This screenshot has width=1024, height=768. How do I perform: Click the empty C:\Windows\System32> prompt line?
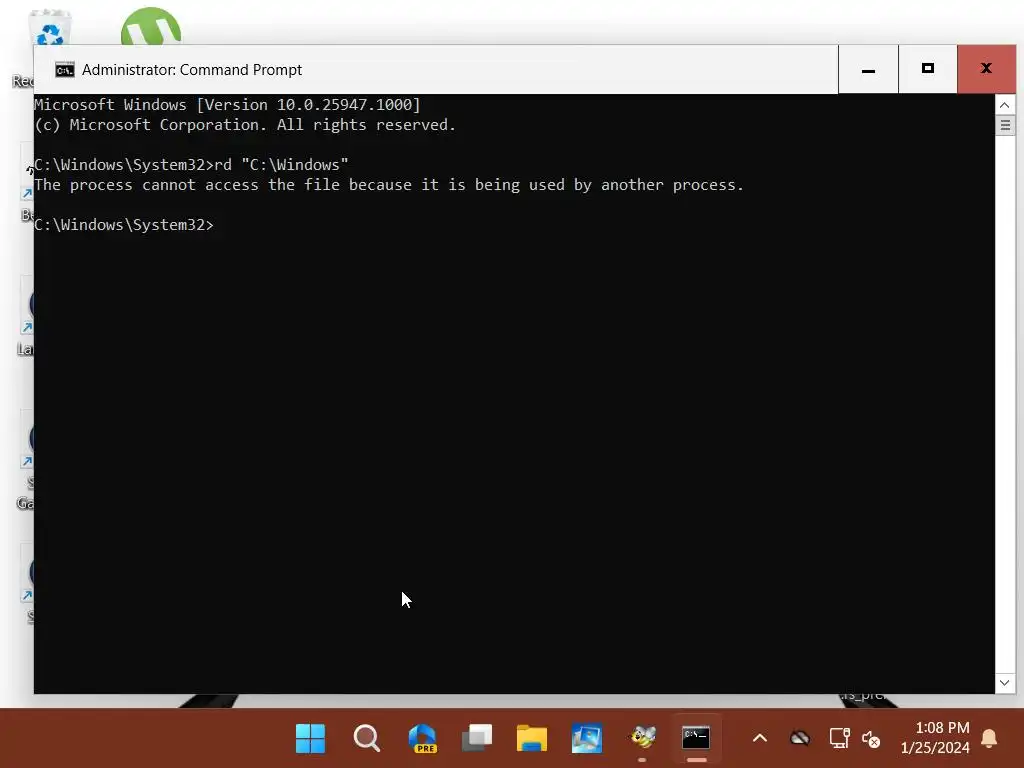(x=124, y=225)
